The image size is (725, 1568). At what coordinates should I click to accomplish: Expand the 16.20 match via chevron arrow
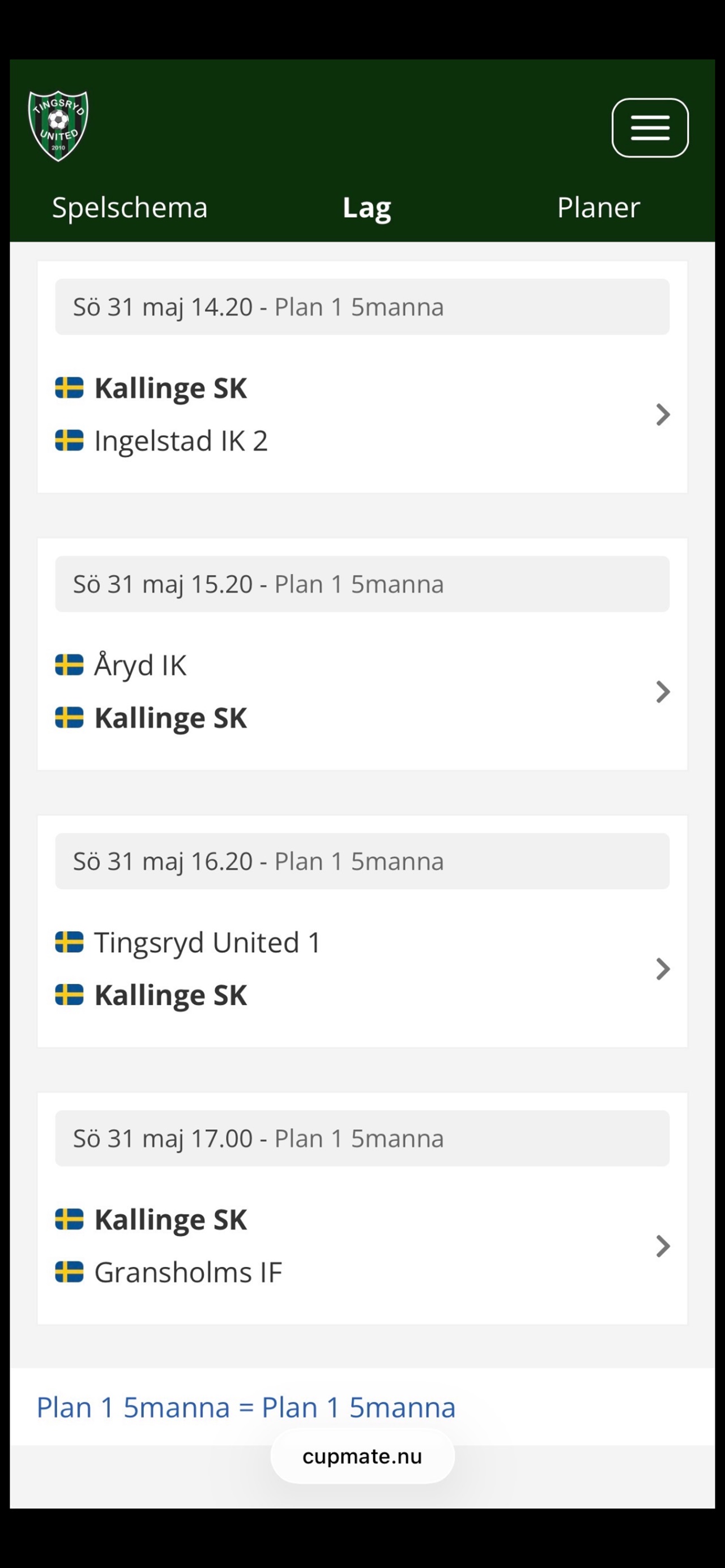pos(663,969)
